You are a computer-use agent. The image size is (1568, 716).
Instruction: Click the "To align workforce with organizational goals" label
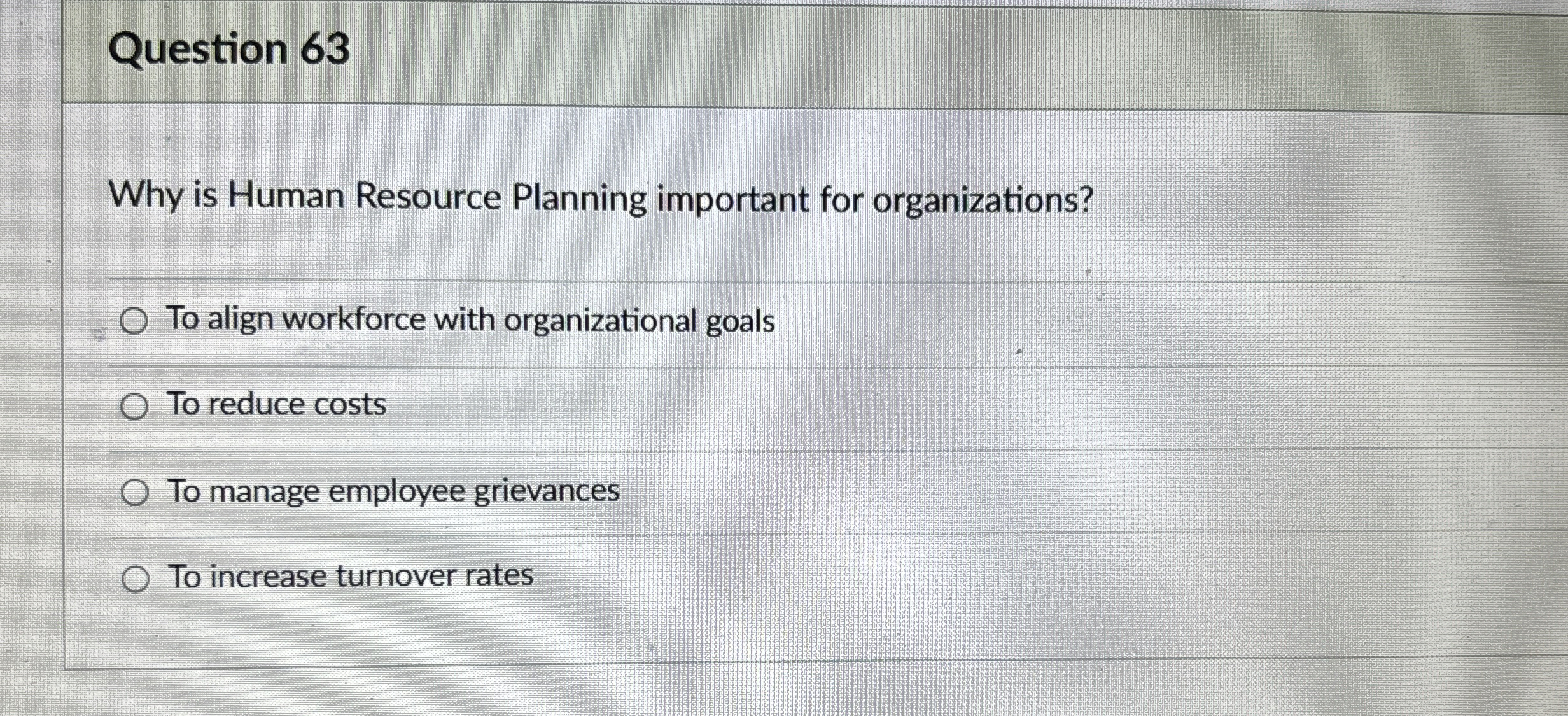(471, 319)
